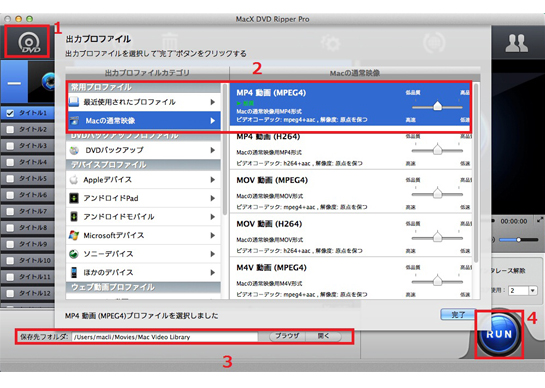Click the 出力プロファイルカテゴリ column header
Image resolution: width=545 pixels, height=388 pixels.
click(147, 73)
